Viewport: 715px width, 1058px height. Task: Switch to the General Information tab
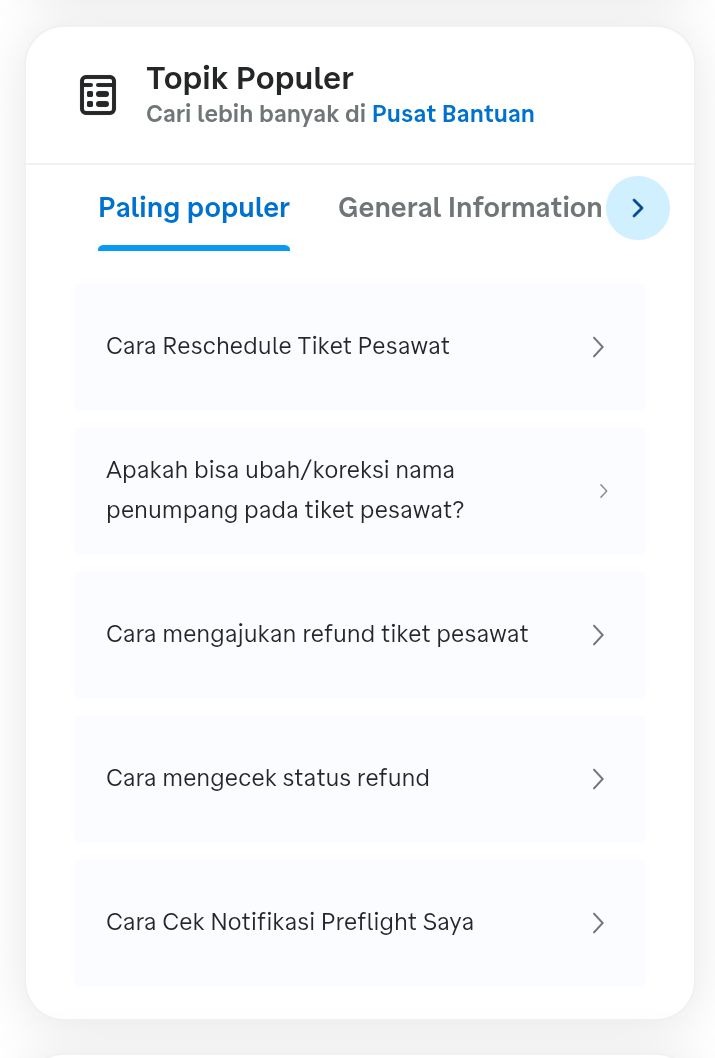point(470,208)
